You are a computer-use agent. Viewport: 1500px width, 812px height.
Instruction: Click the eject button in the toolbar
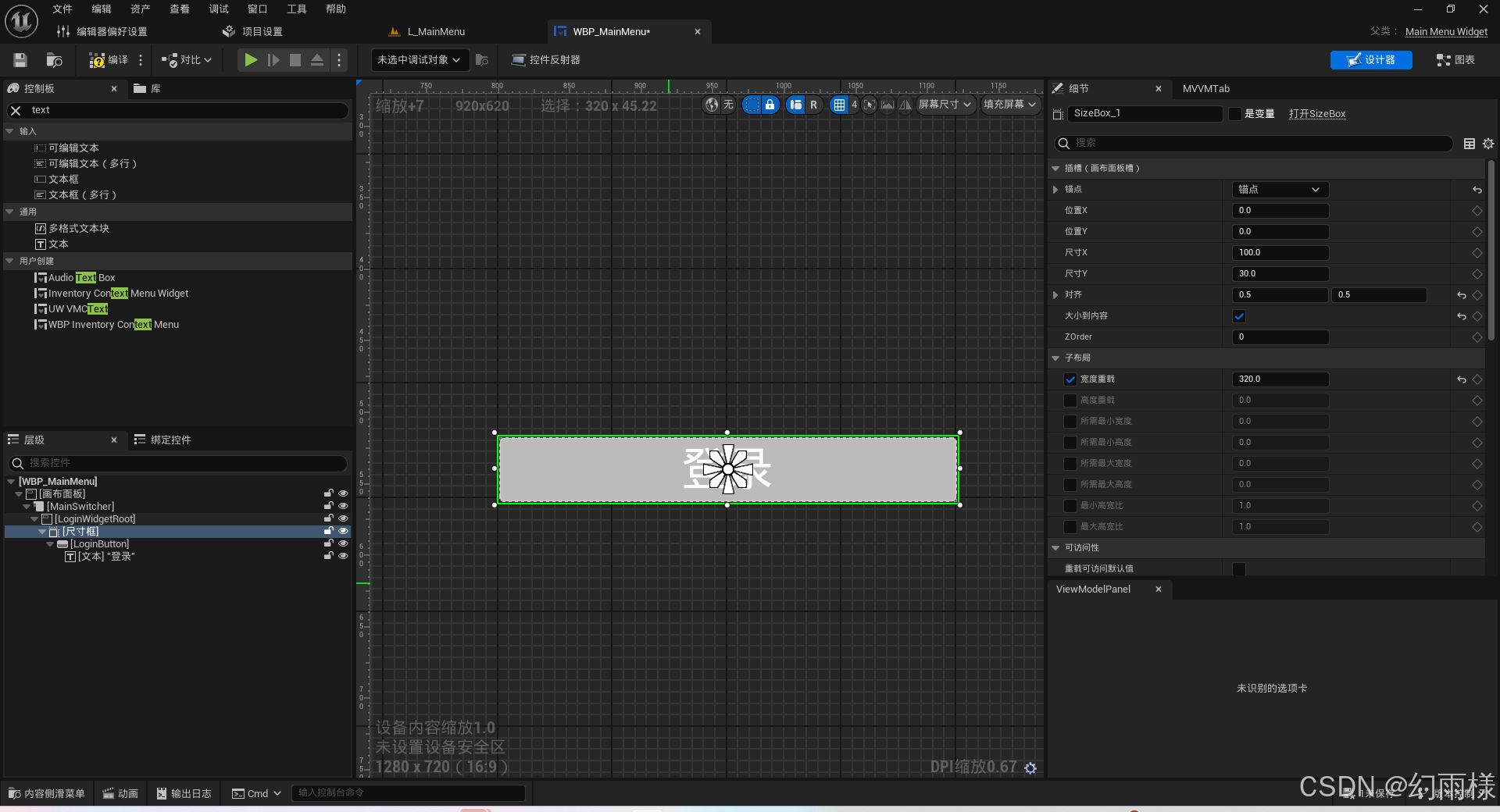(x=317, y=60)
